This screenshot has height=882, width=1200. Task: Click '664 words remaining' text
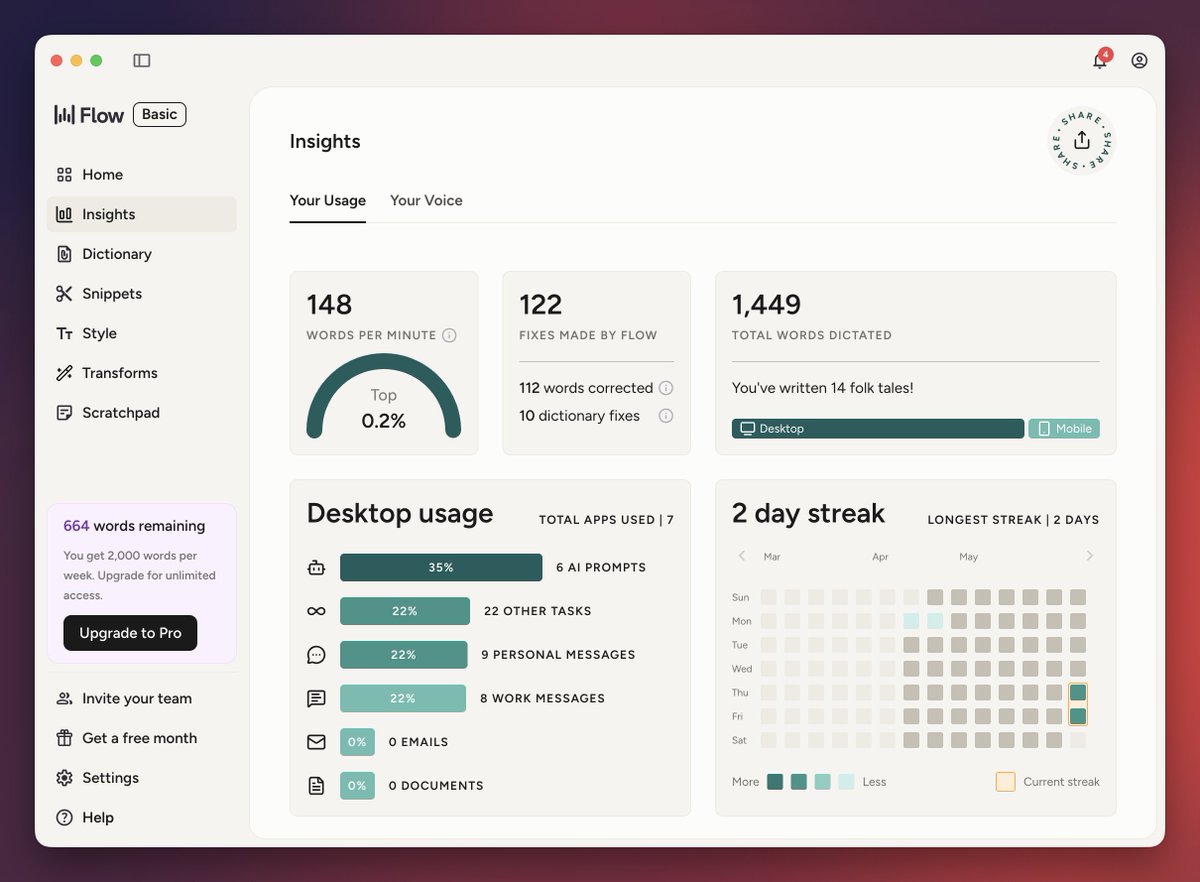pos(134,526)
